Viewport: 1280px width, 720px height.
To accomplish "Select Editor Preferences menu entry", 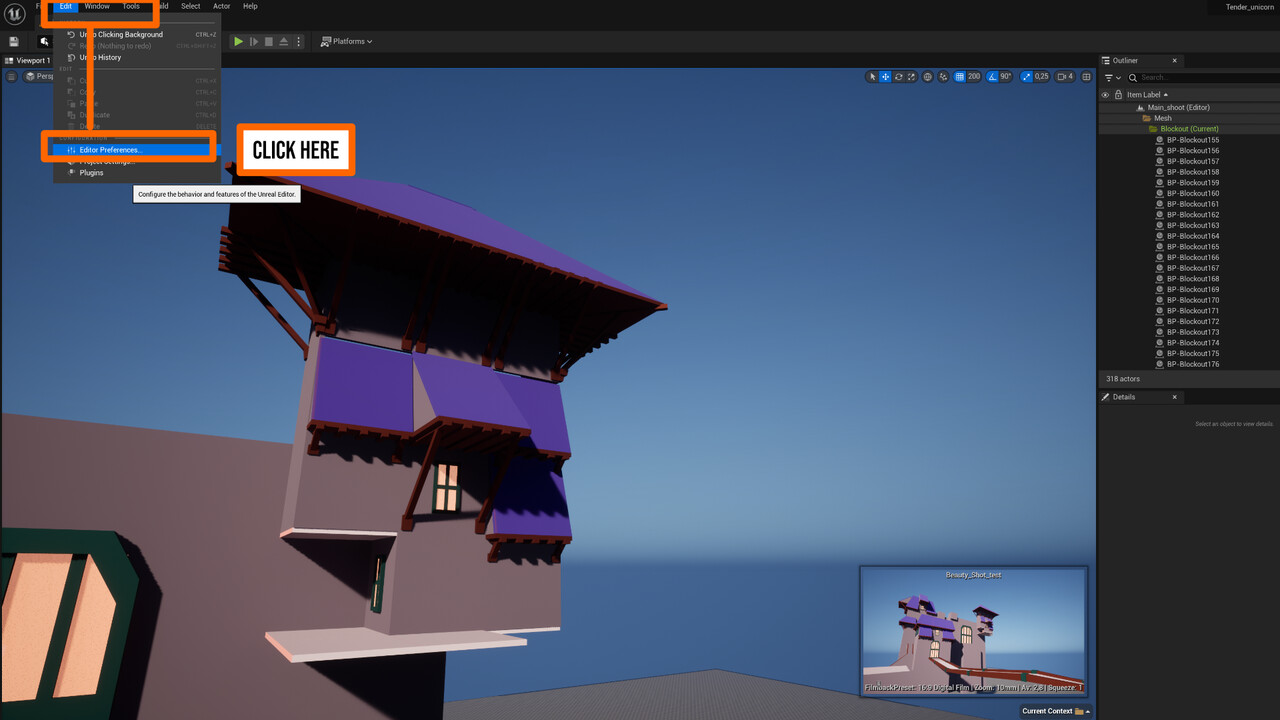I will point(137,150).
